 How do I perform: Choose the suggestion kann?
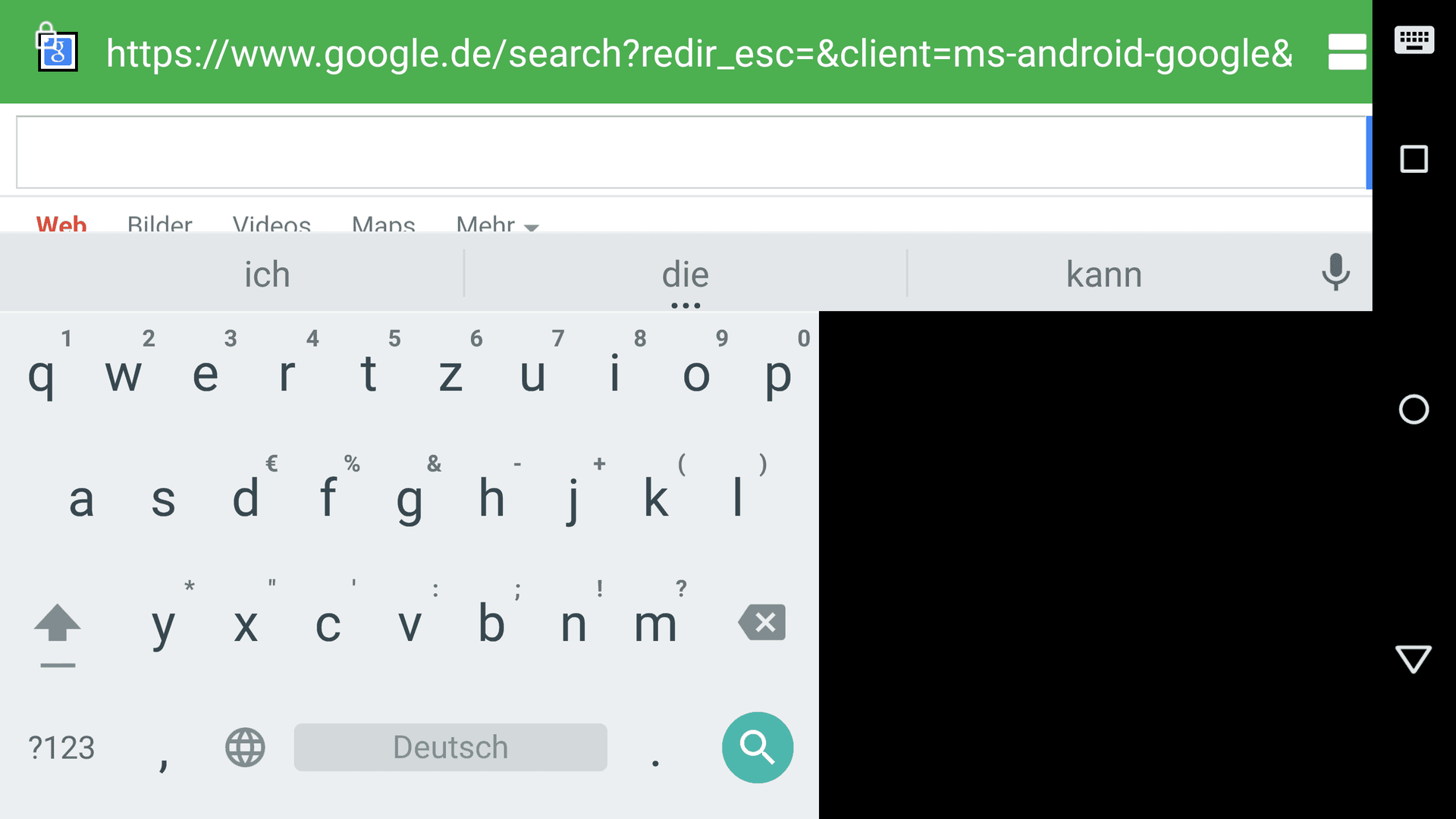pyautogui.click(x=1103, y=274)
